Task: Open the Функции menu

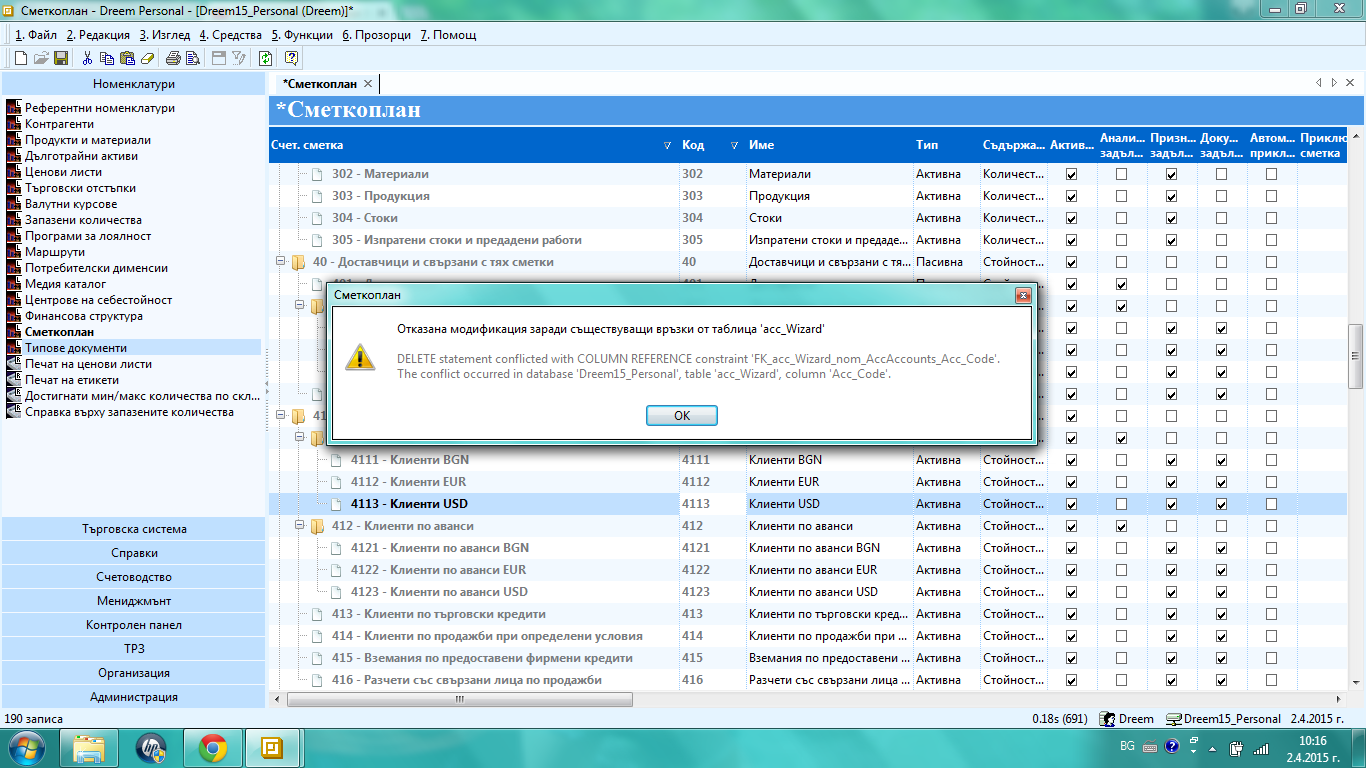Action: tap(302, 35)
